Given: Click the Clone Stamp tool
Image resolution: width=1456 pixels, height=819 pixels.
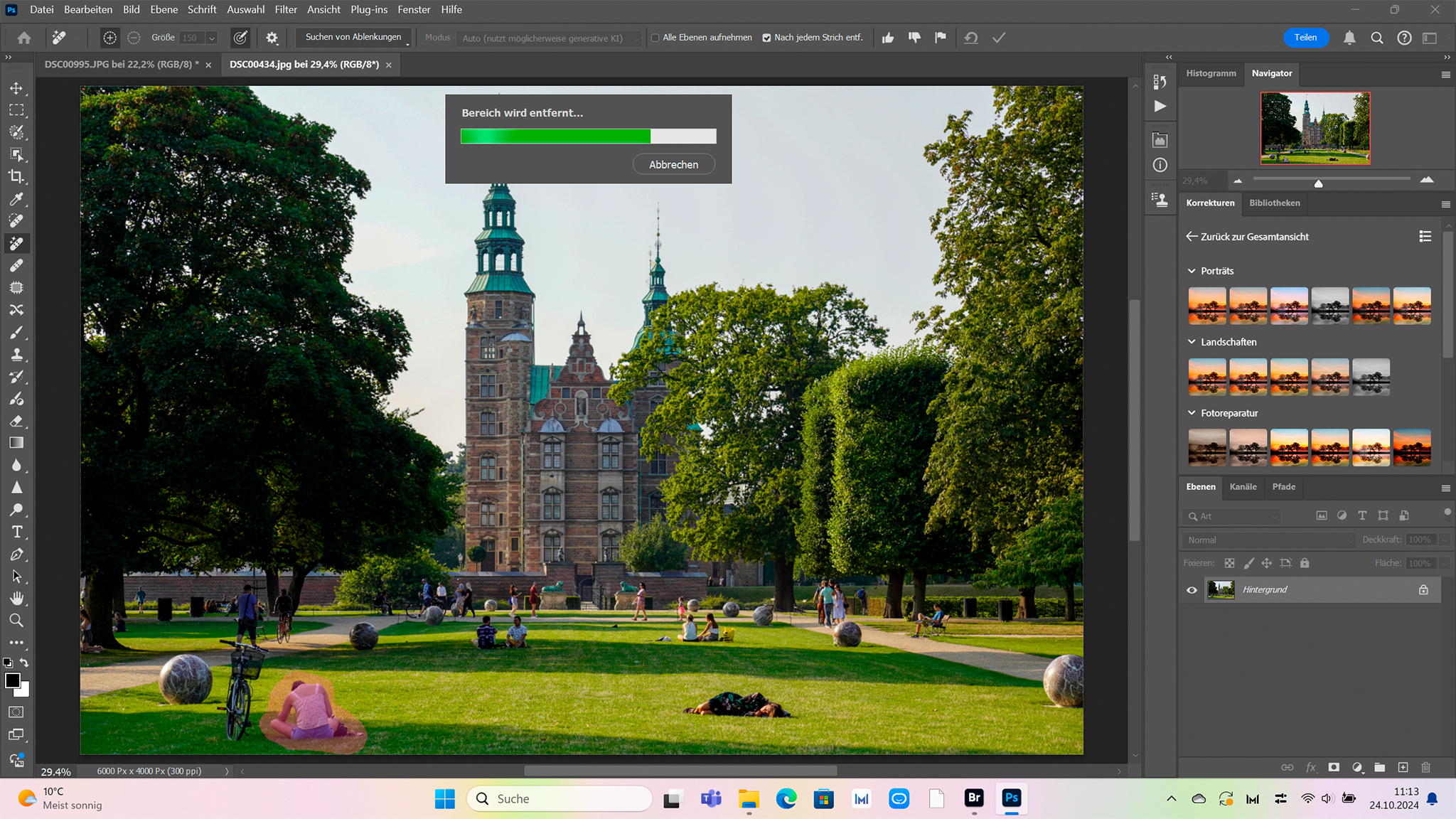Looking at the screenshot, I should pos(16,354).
